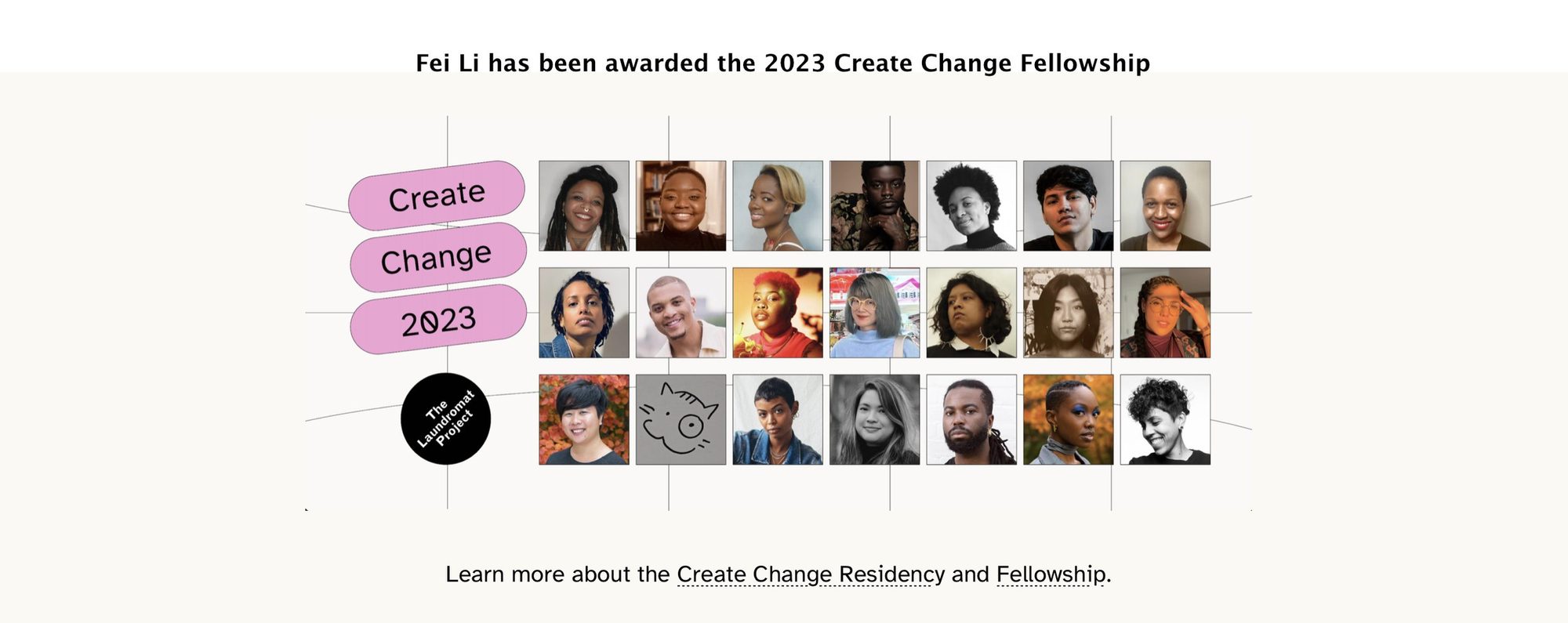The width and height of the screenshot is (1568, 623).
Task: Open the Create Change Residency link
Action: pos(811,574)
